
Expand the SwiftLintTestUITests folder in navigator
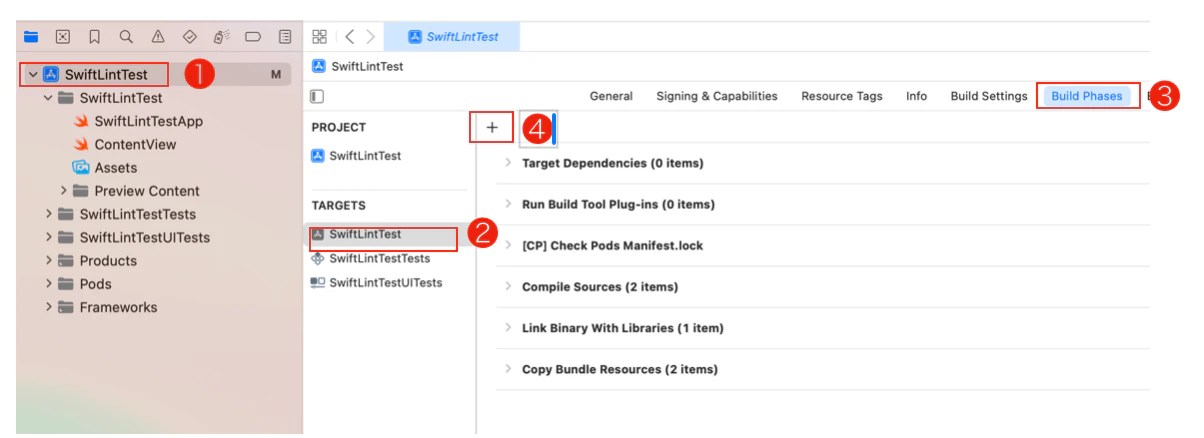pyautogui.click(x=48, y=237)
